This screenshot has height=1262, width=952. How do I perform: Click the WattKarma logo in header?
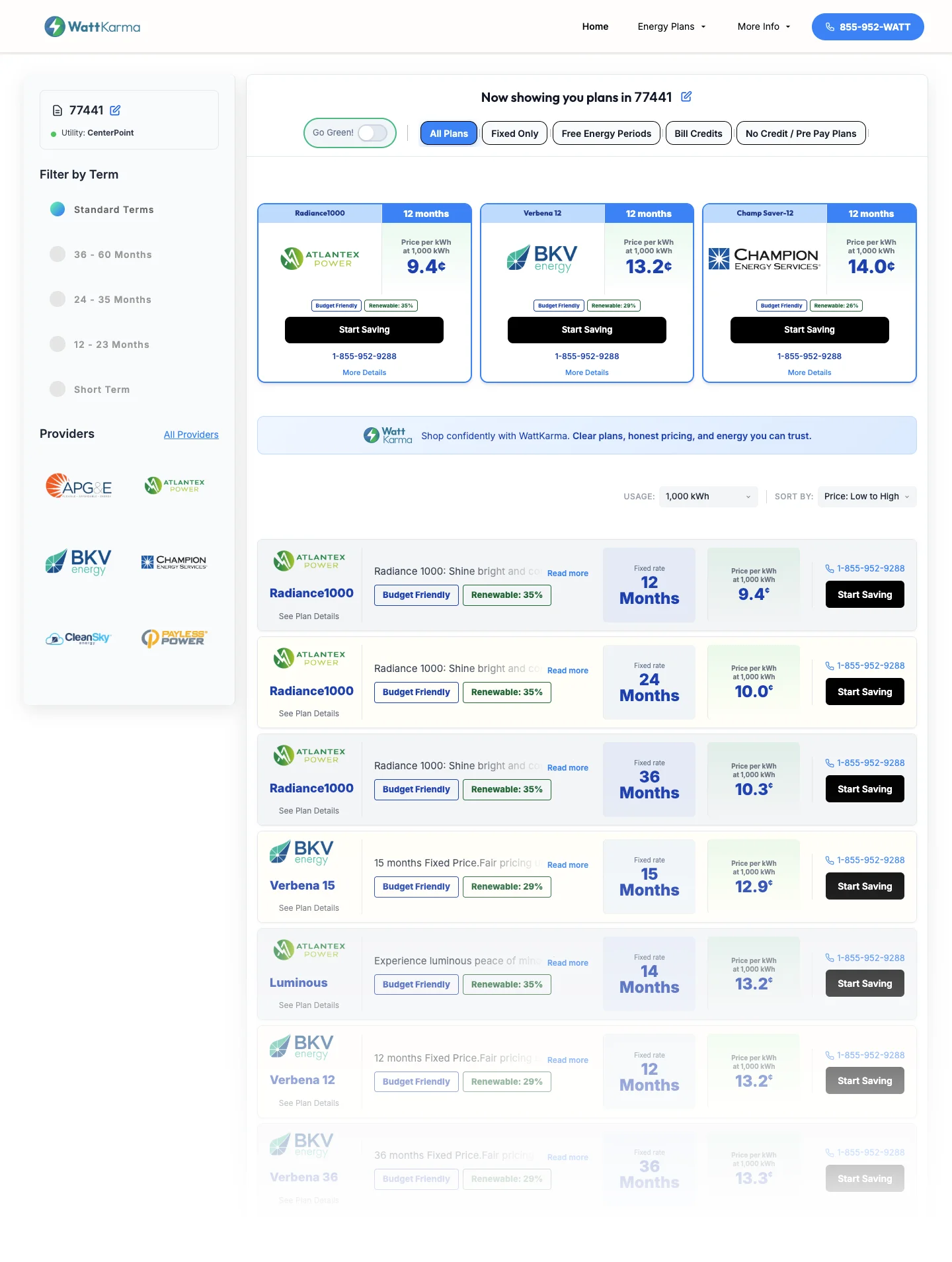[93, 26]
